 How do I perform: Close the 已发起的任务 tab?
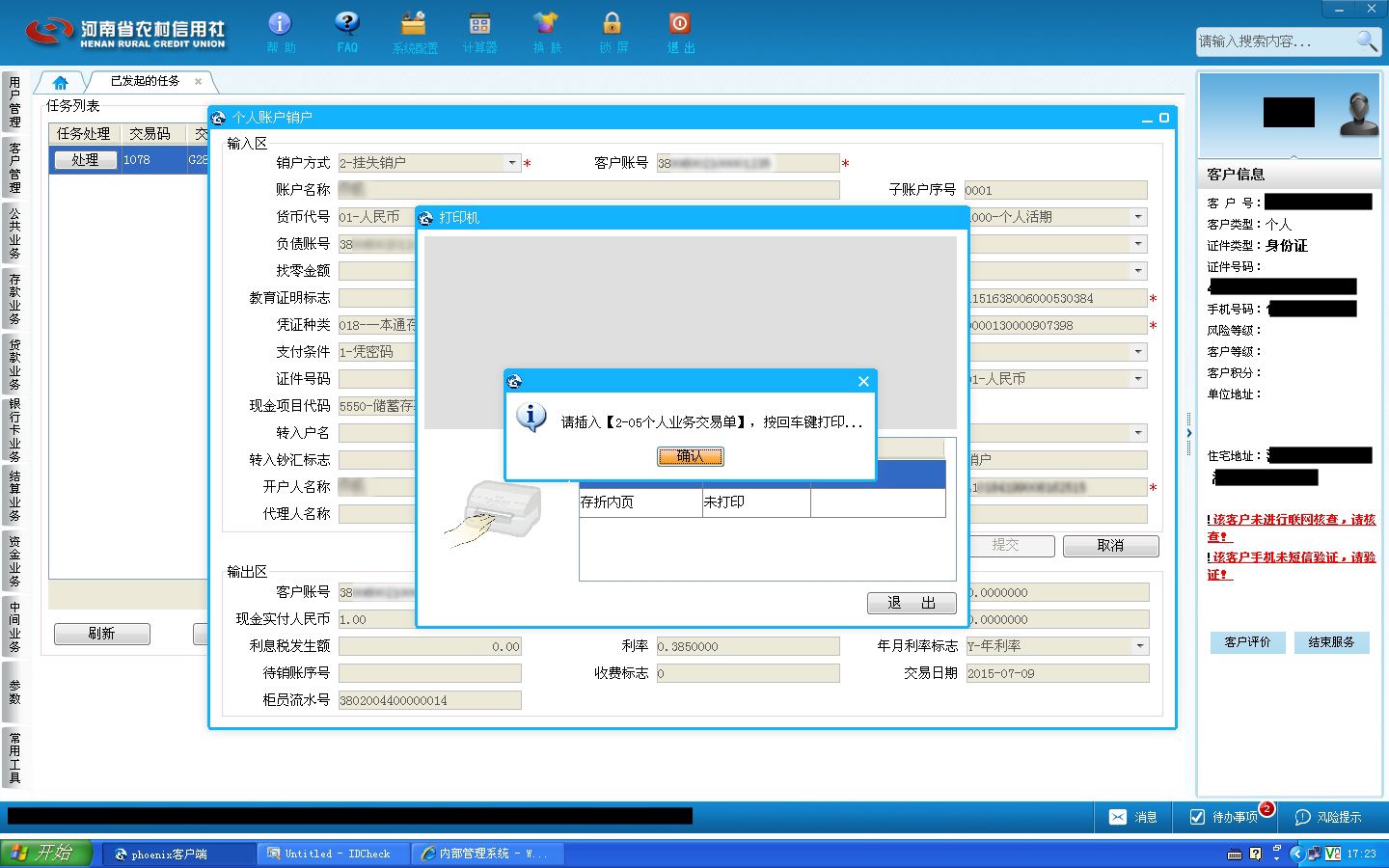(198, 82)
